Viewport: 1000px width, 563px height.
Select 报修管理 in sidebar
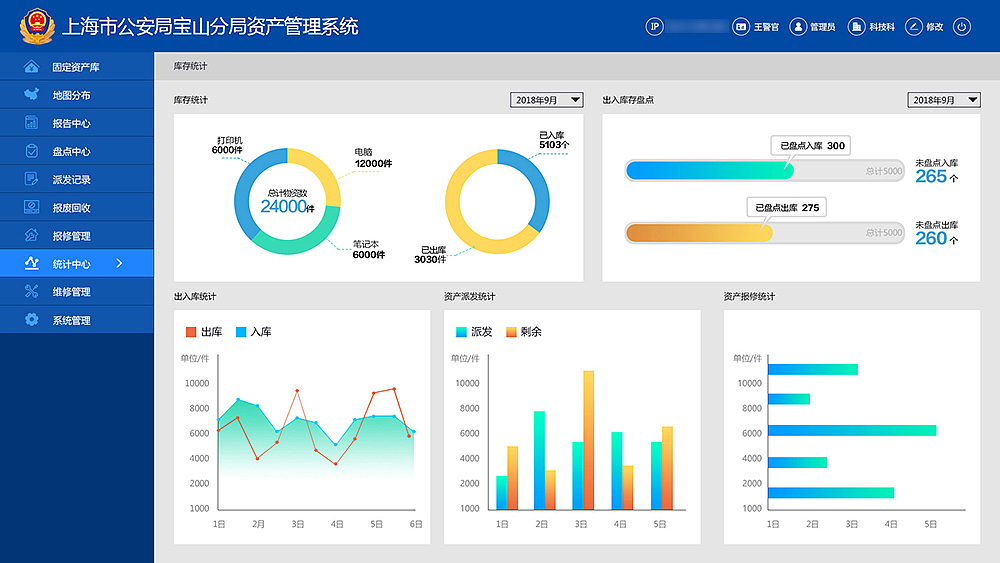pos(77,235)
